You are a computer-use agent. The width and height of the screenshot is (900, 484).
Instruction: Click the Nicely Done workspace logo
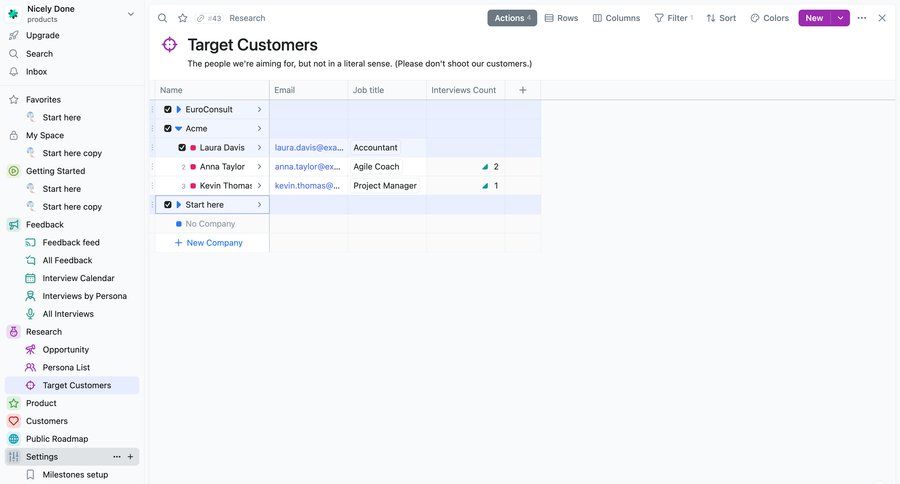tap(13, 14)
